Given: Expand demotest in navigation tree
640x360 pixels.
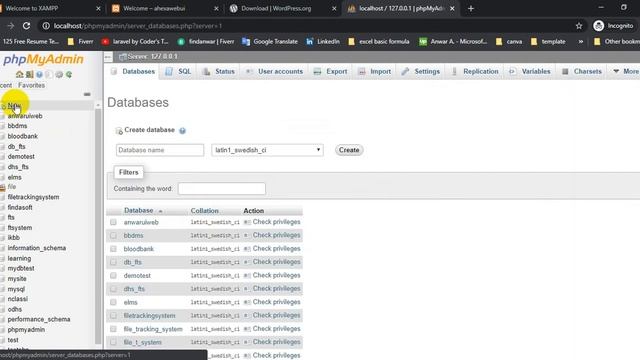Looking at the screenshot, I should pyautogui.click(x=3, y=157).
